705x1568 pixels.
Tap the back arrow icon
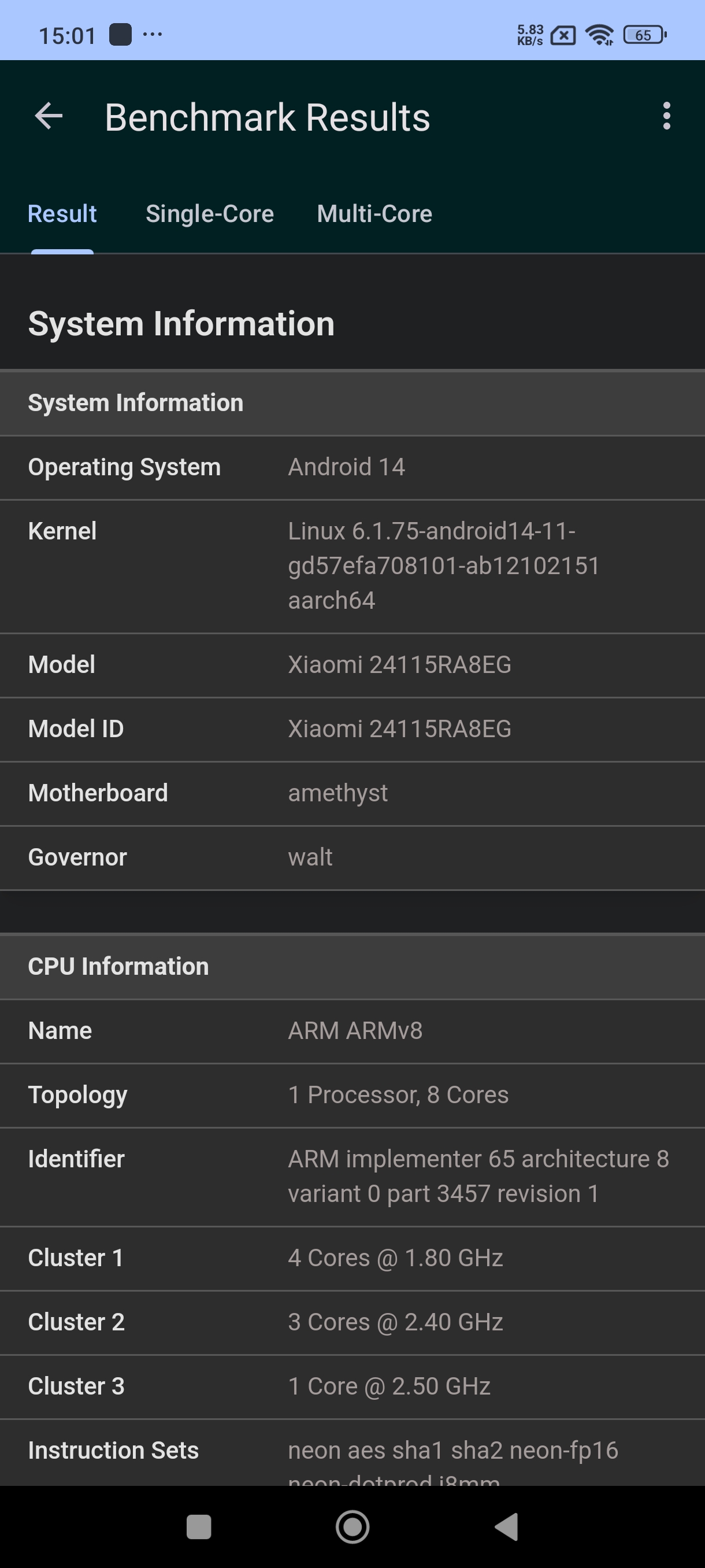[x=49, y=116]
